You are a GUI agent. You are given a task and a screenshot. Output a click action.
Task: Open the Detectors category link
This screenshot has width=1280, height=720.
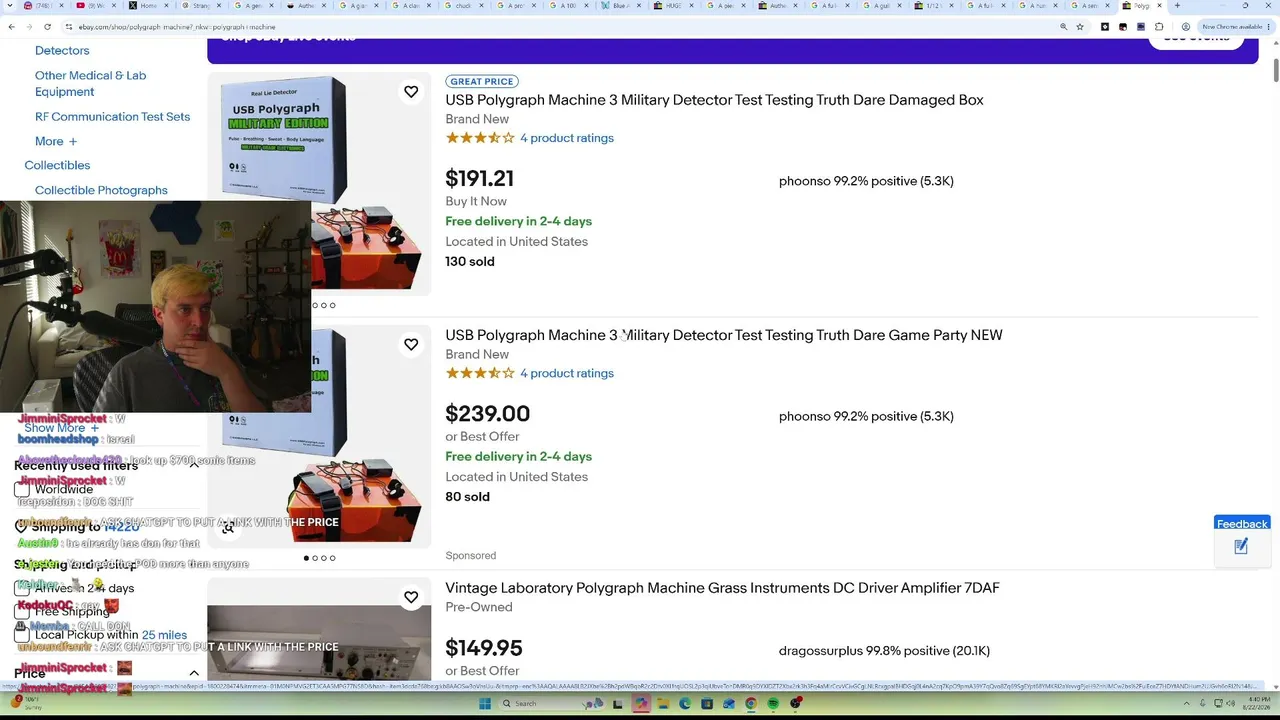click(62, 51)
